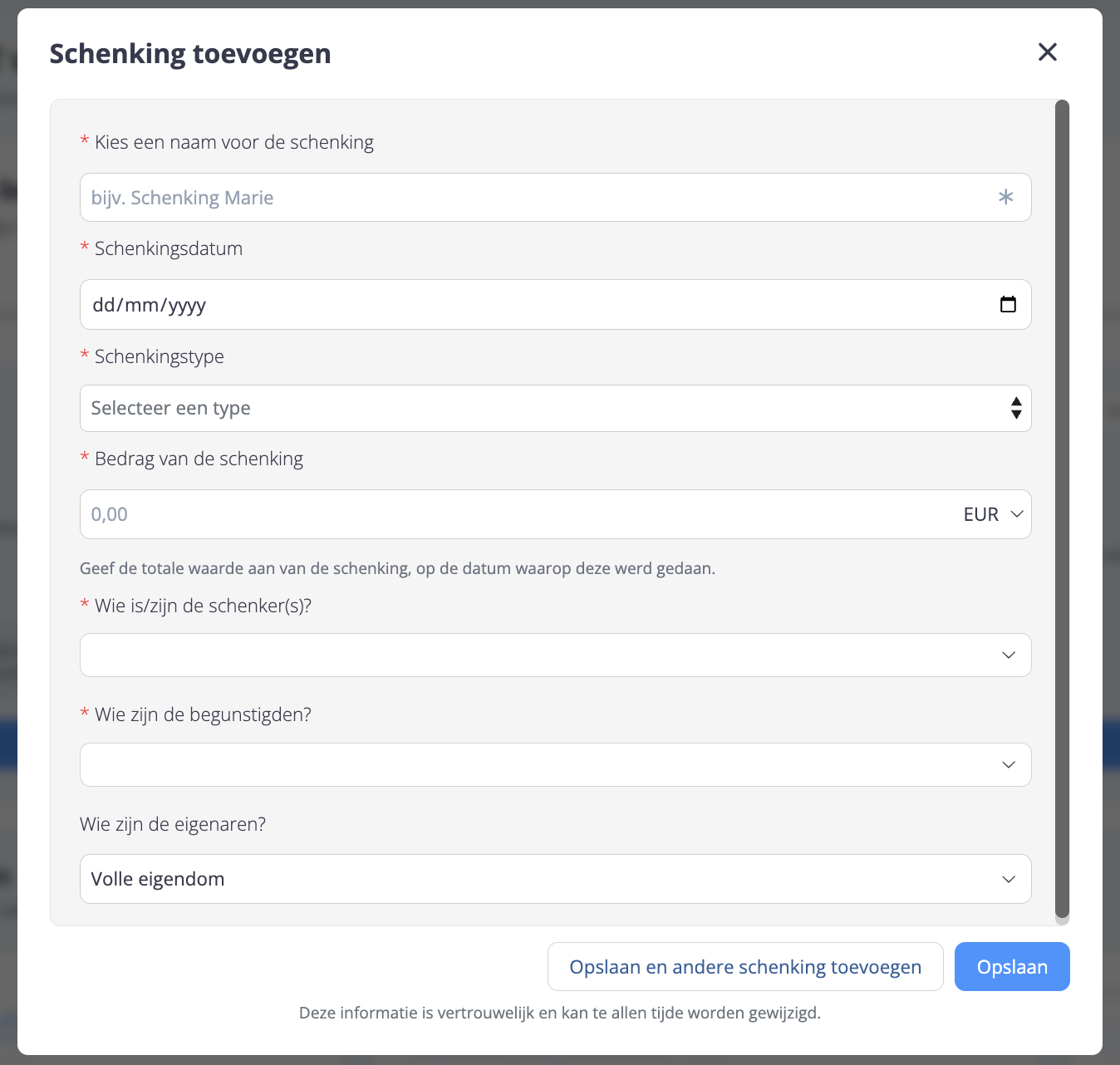Click 'Opslaan en andere schenking toevoegen' button

[745, 967]
